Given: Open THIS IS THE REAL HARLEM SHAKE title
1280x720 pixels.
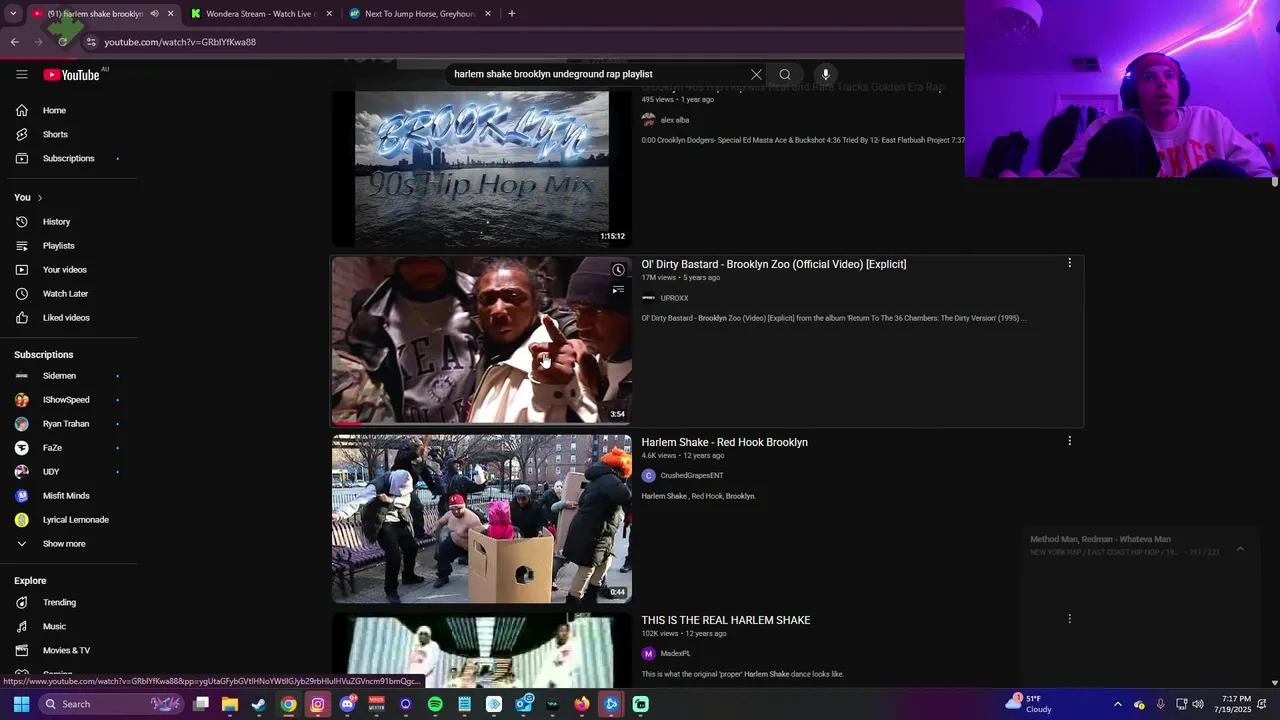Looking at the screenshot, I should click(x=725, y=620).
